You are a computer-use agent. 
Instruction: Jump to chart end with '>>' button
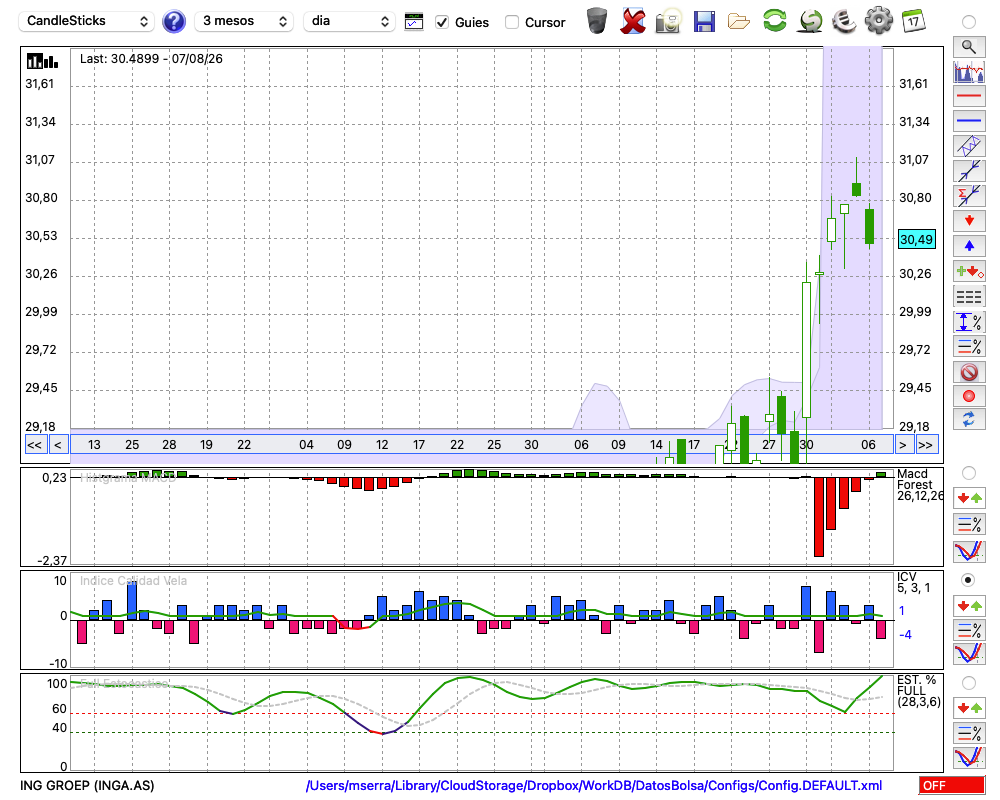tap(925, 445)
